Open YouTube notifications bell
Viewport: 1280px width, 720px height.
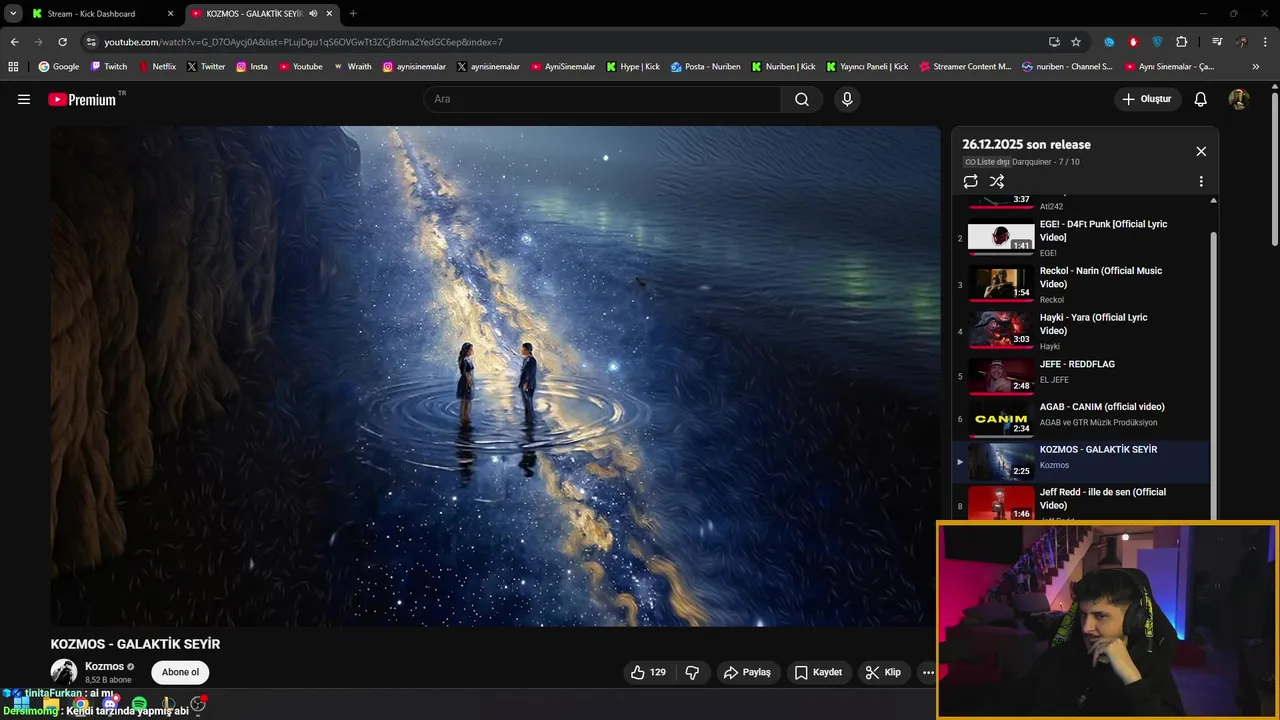pyautogui.click(x=1201, y=99)
